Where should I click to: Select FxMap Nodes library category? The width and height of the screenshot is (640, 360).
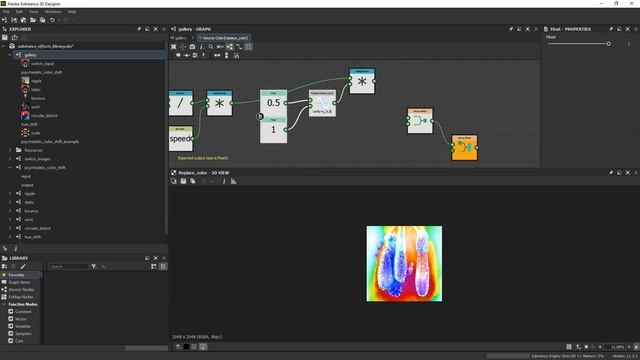click(x=21, y=297)
